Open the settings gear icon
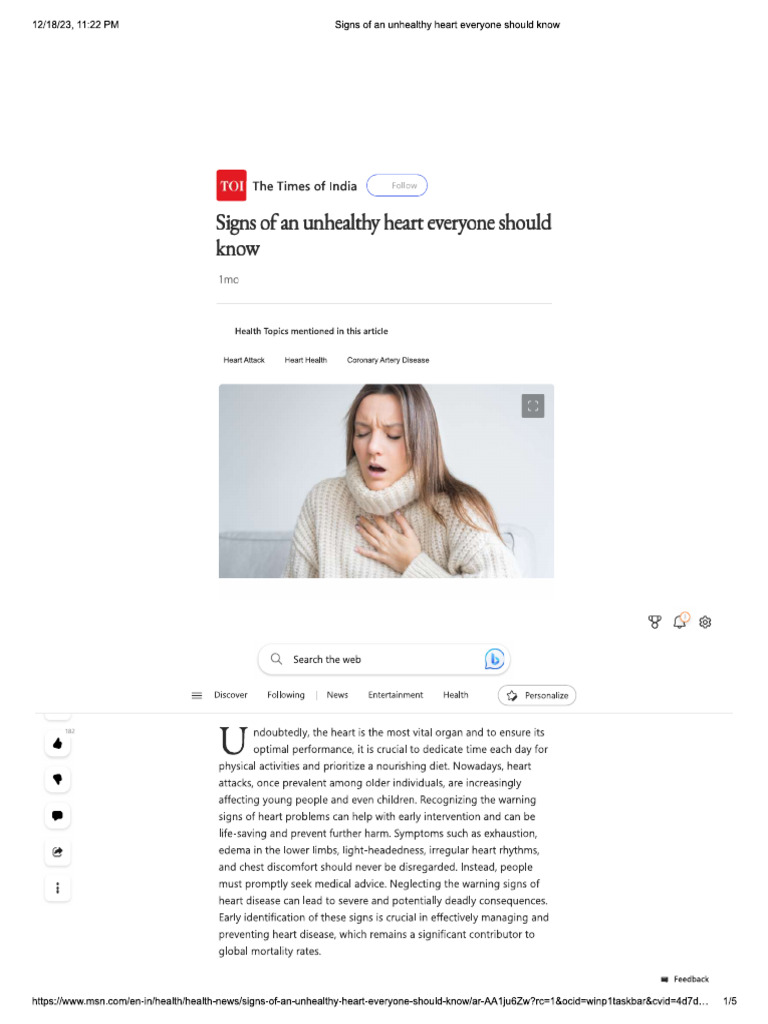The height and width of the screenshot is (1024, 768). [x=705, y=622]
